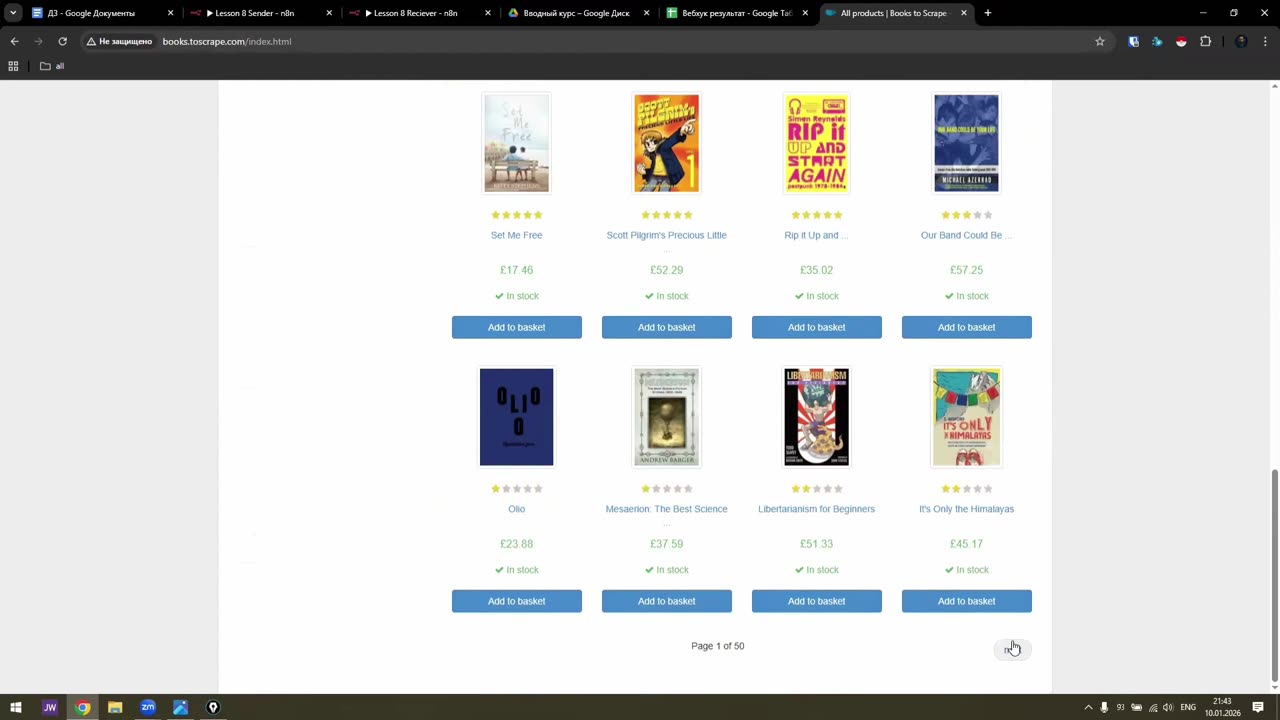The image size is (1280, 720).
Task: Switch to the Lesson 8 Sender n8n tab
Action: (260, 13)
